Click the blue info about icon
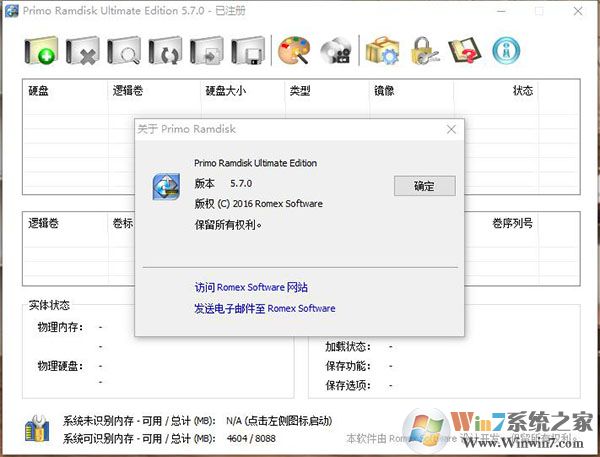Viewport: 600px width, 457px height. pyautogui.click(x=506, y=50)
